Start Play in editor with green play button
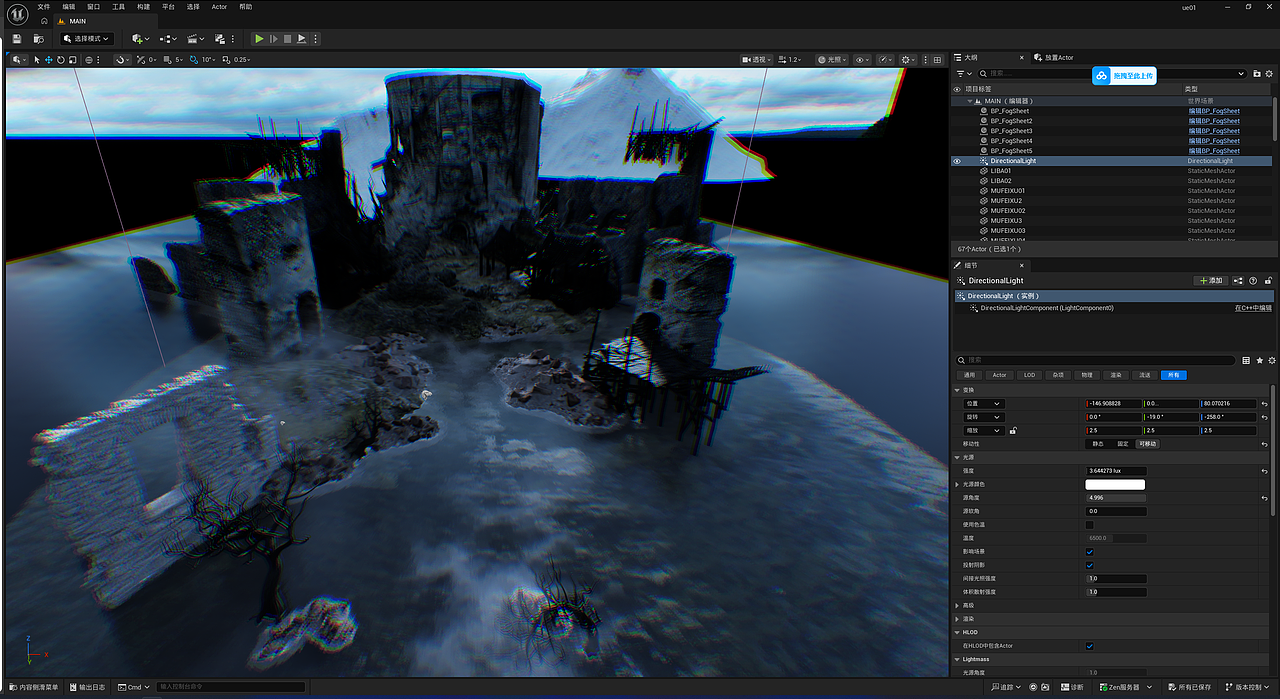This screenshot has width=1280, height=699. [259, 39]
